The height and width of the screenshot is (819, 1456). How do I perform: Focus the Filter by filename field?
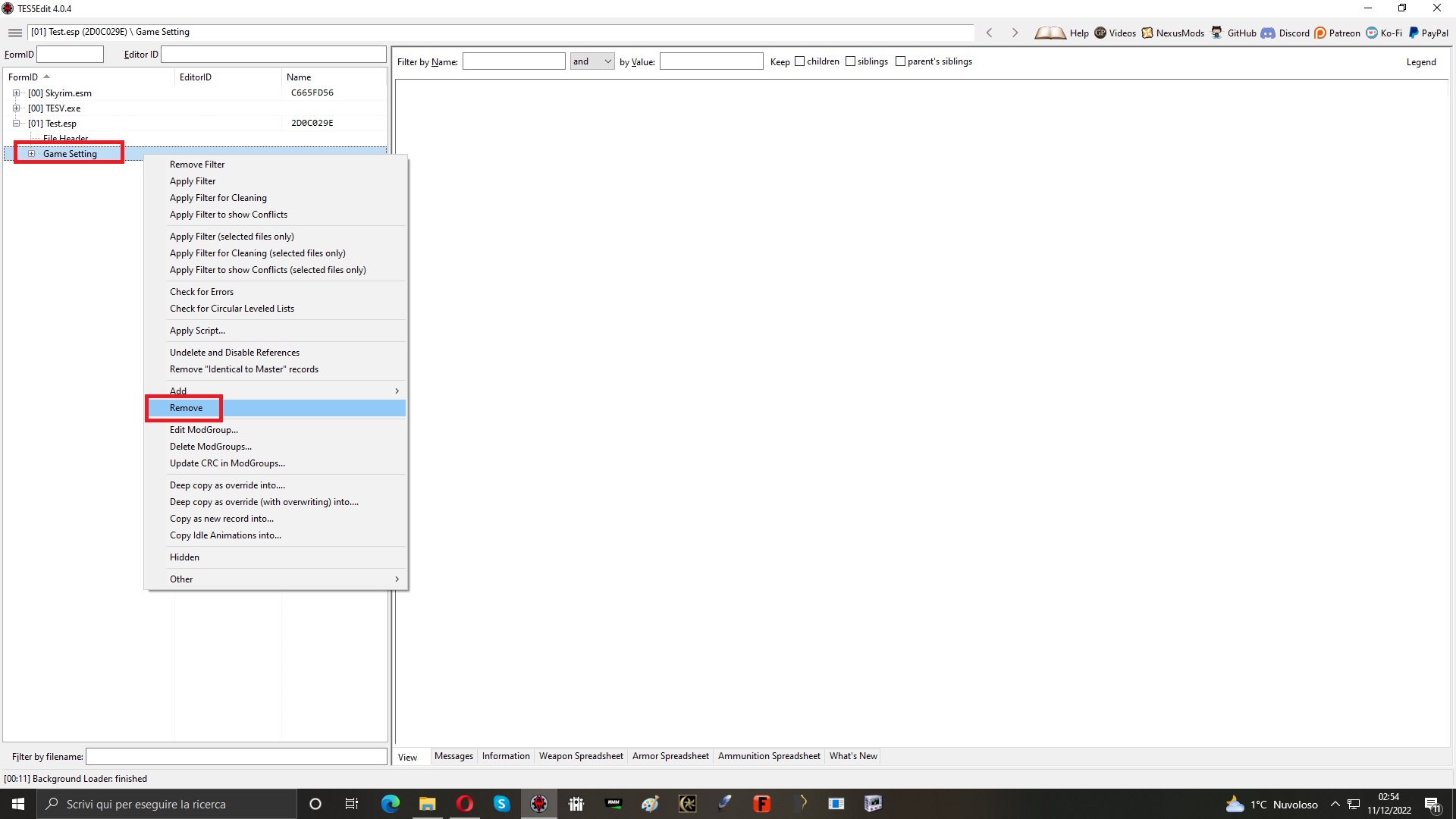pos(237,757)
